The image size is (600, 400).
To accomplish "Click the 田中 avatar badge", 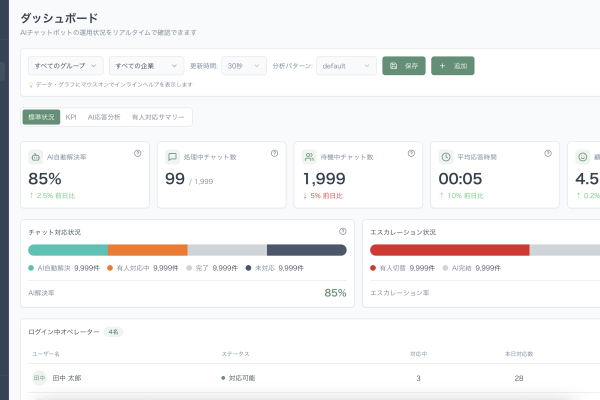I will coord(39,378).
